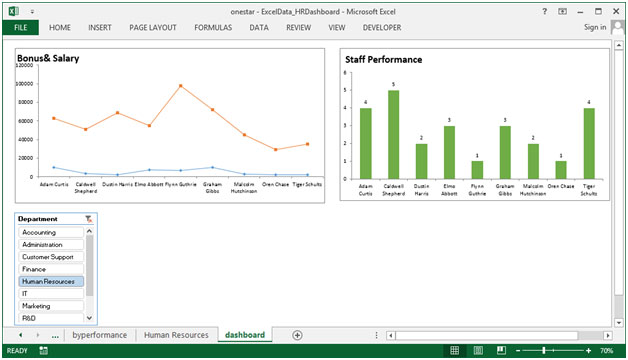Switch to Page Layout view
628x360 pixels.
(x=478, y=350)
